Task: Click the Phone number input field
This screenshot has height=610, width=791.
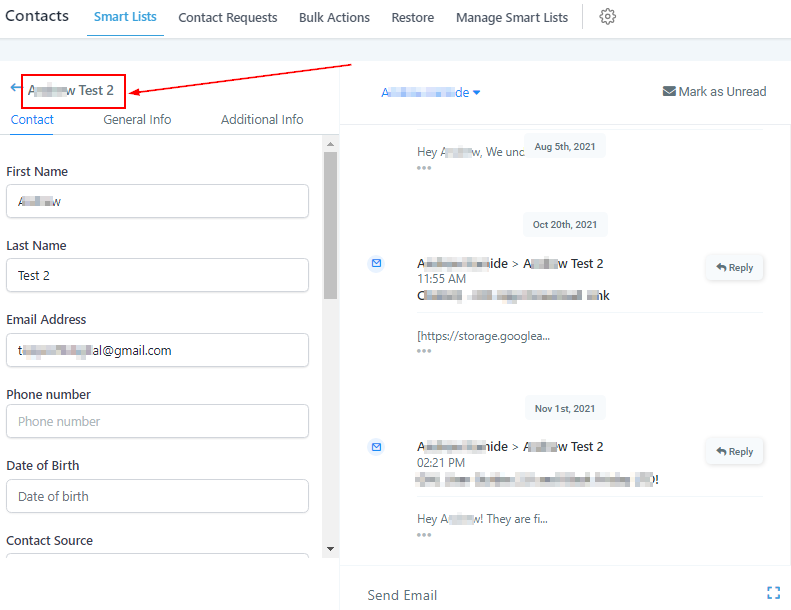Action: tap(157, 421)
